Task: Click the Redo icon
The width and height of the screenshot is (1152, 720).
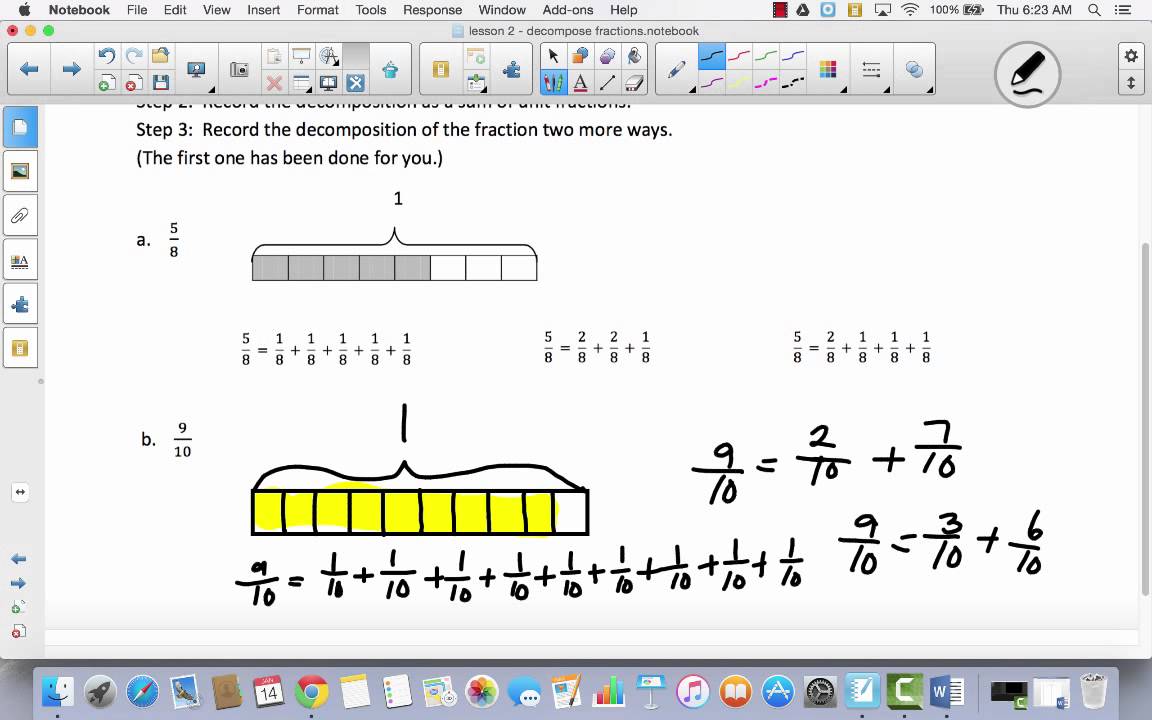Action: pyautogui.click(x=134, y=57)
